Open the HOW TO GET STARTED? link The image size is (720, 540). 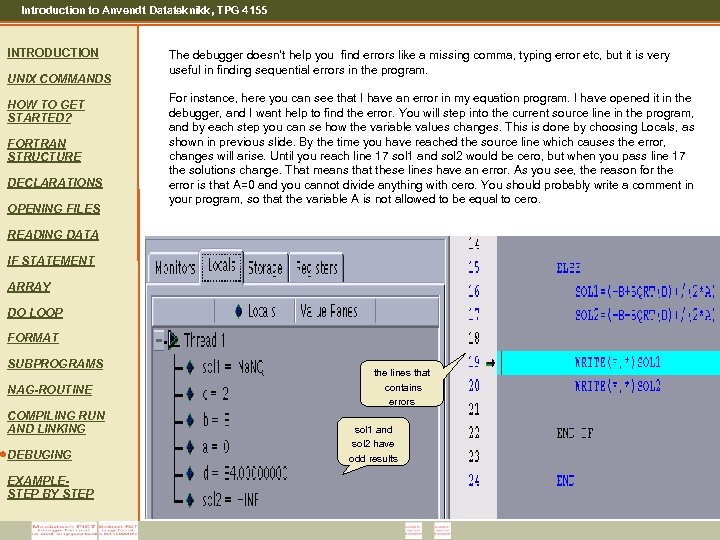click(46, 111)
